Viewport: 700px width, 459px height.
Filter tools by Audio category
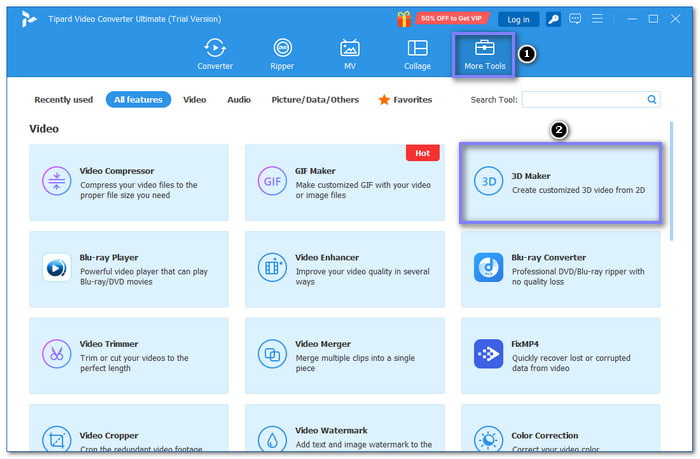239,100
